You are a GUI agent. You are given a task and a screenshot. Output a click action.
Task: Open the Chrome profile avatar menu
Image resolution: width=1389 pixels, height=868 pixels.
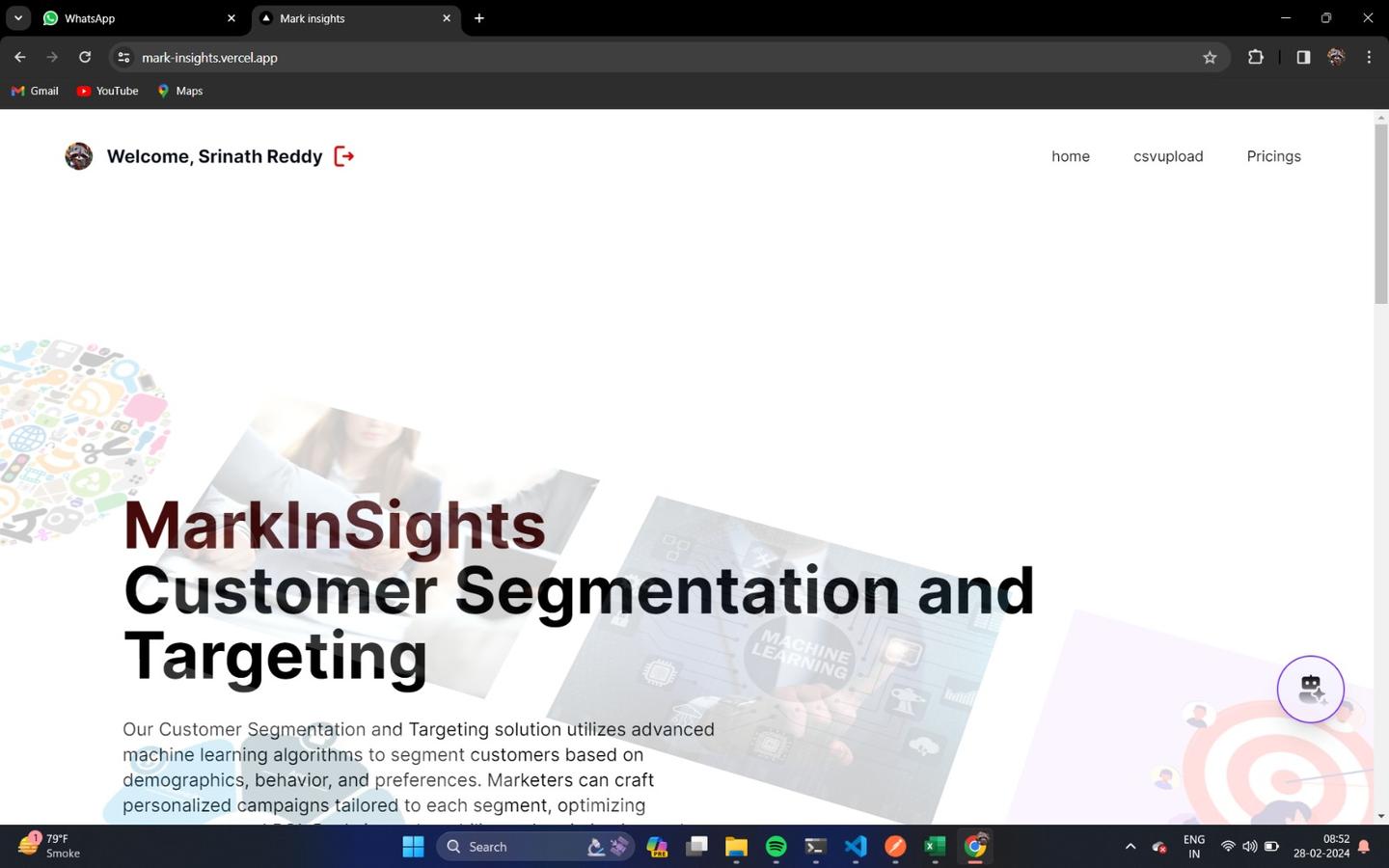click(1336, 57)
